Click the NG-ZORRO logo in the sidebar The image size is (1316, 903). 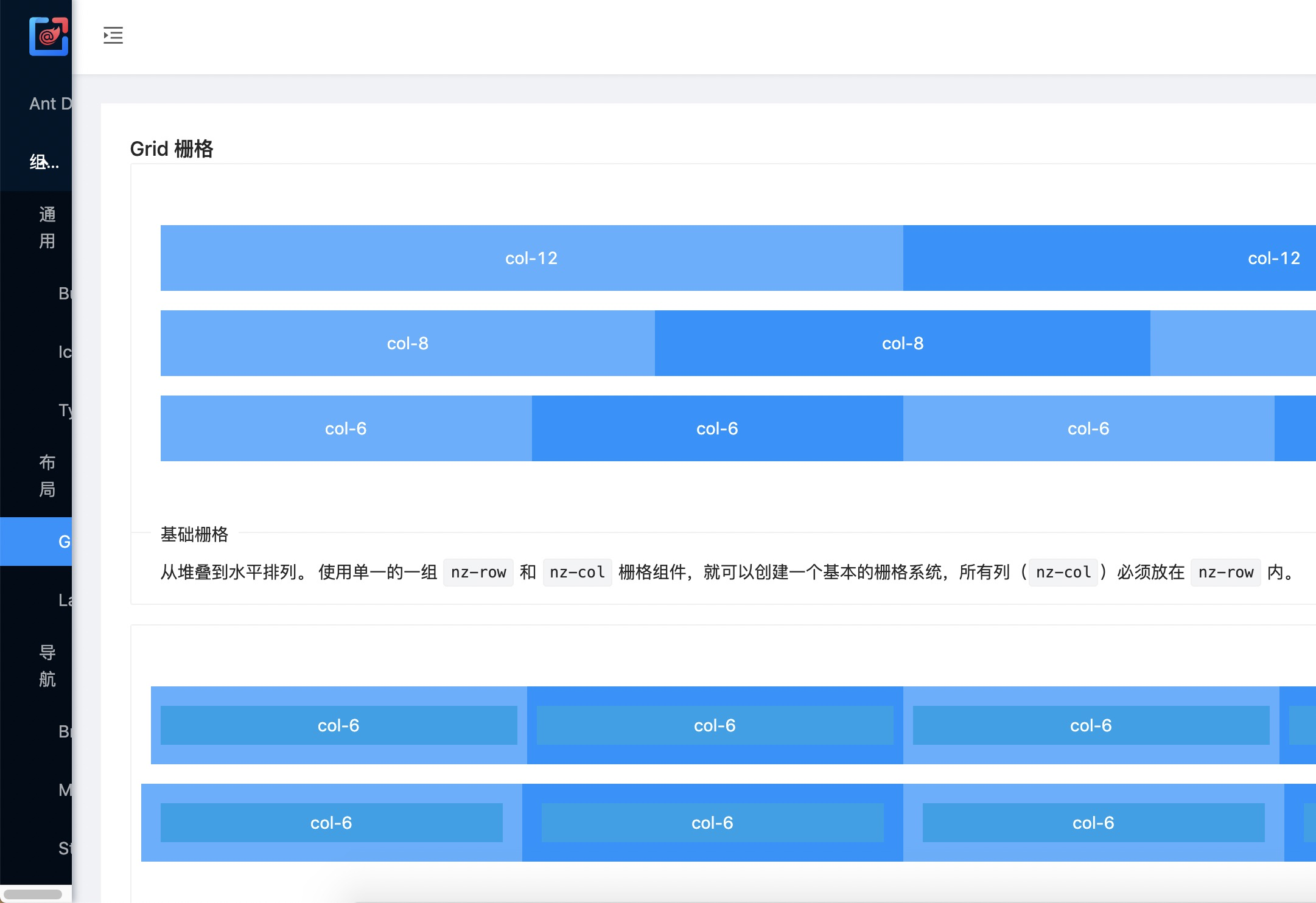[x=49, y=37]
